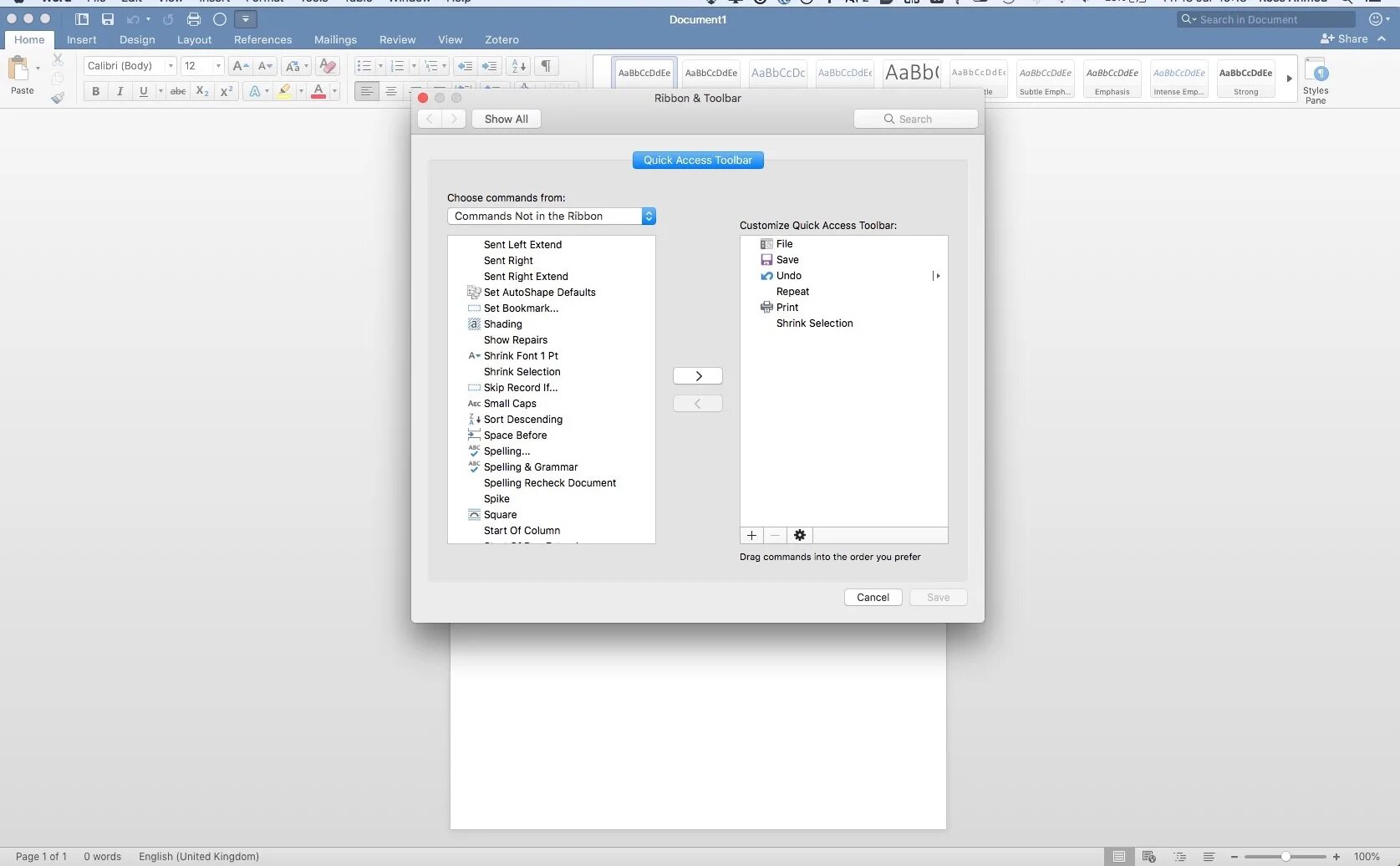
Task: Switch to Draft view in status bar
Action: [x=1209, y=857]
